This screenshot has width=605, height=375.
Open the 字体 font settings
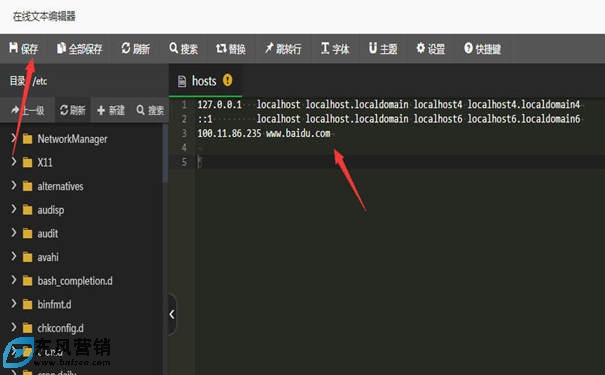click(335, 49)
